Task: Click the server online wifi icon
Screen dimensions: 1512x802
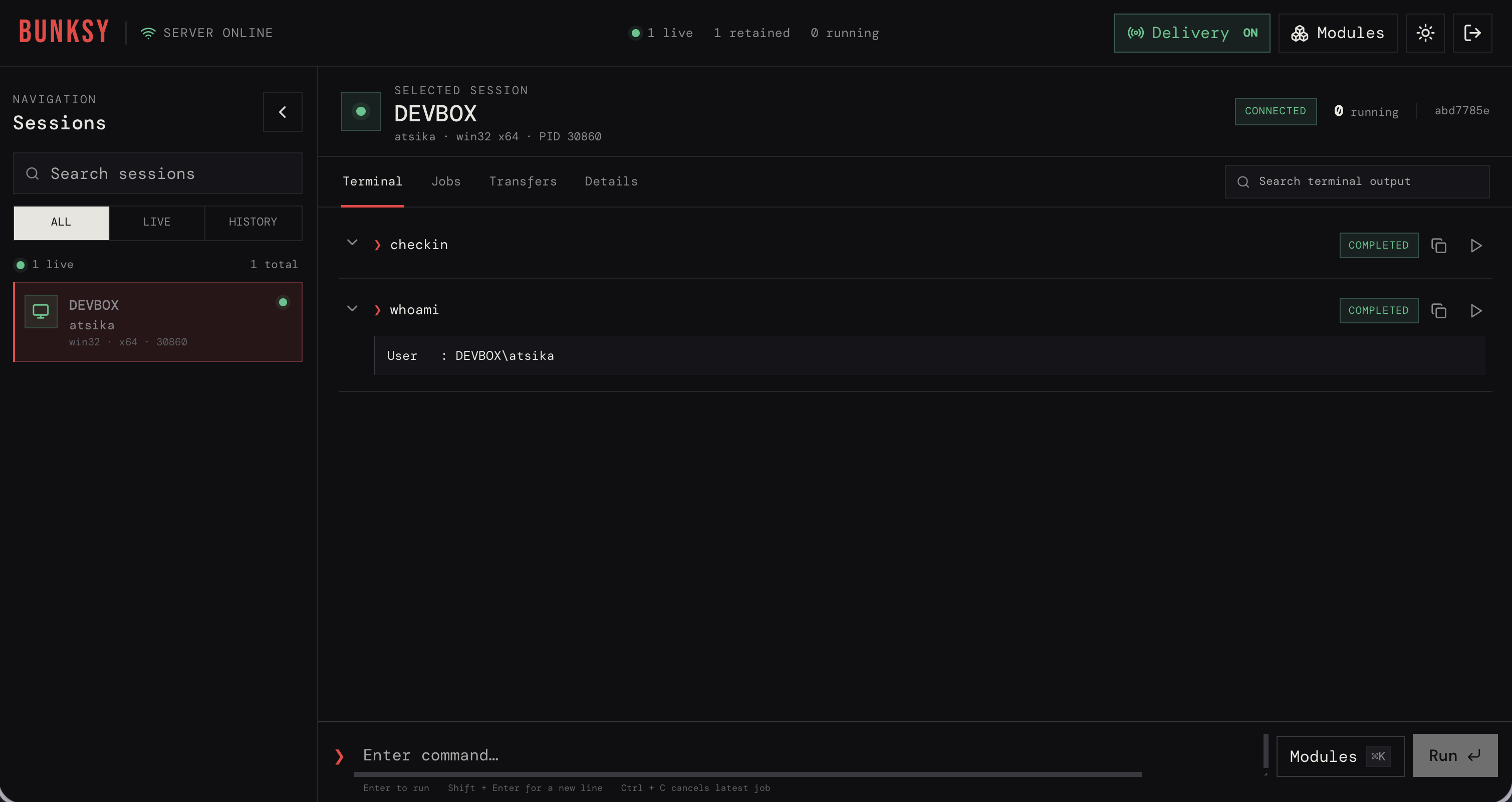Action: (x=148, y=33)
